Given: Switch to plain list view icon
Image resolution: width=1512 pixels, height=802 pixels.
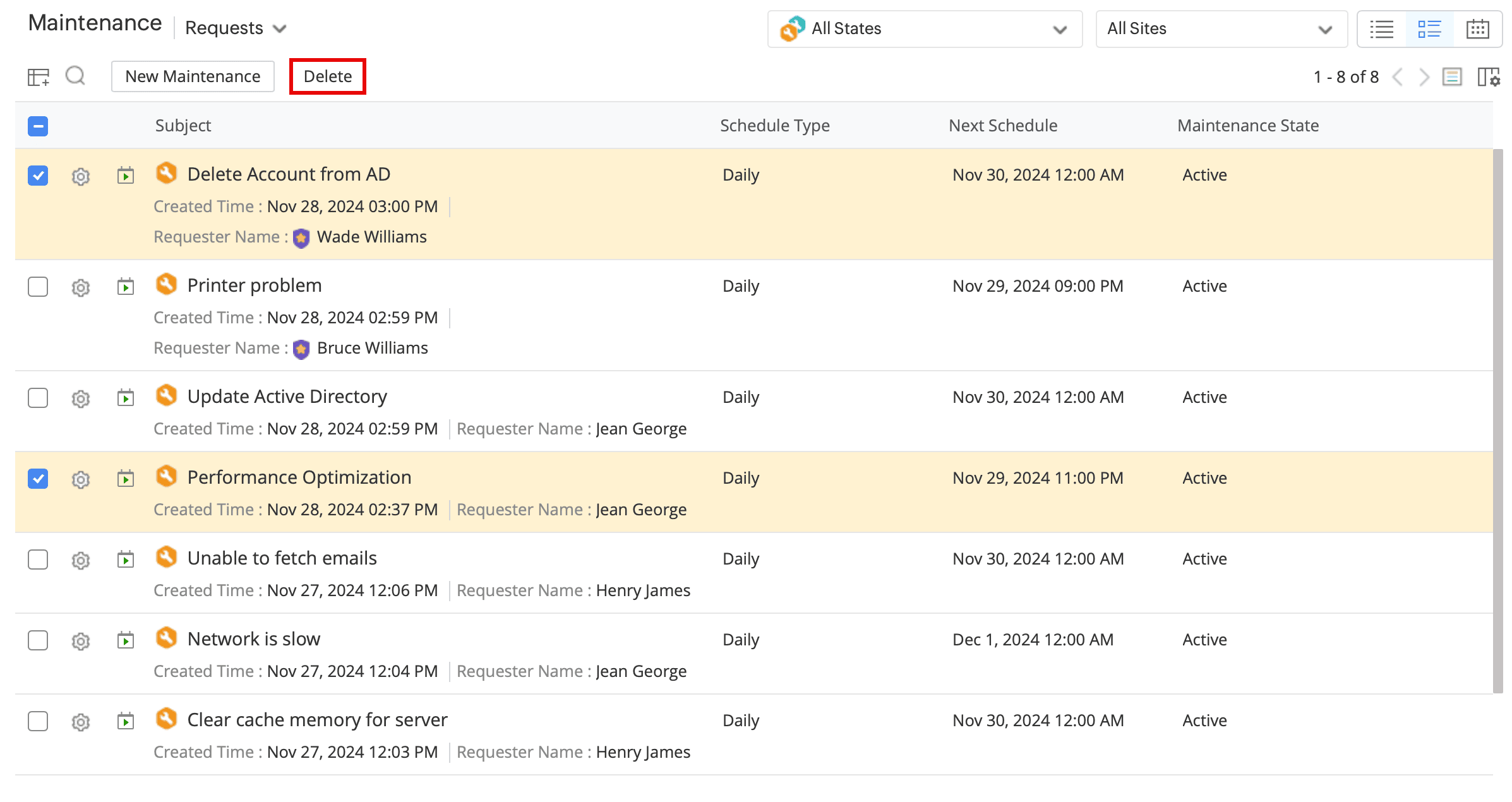Looking at the screenshot, I should (1382, 29).
